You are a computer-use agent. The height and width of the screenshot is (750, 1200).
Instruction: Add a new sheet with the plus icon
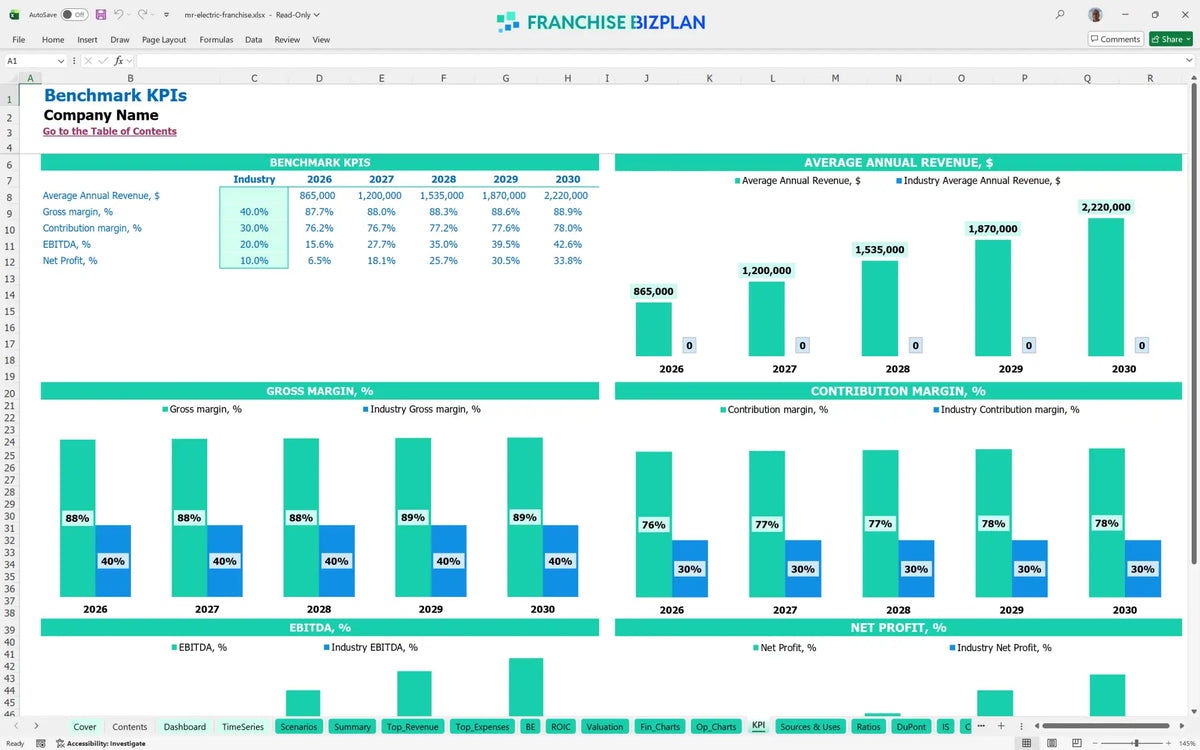pyautogui.click(x=1001, y=726)
